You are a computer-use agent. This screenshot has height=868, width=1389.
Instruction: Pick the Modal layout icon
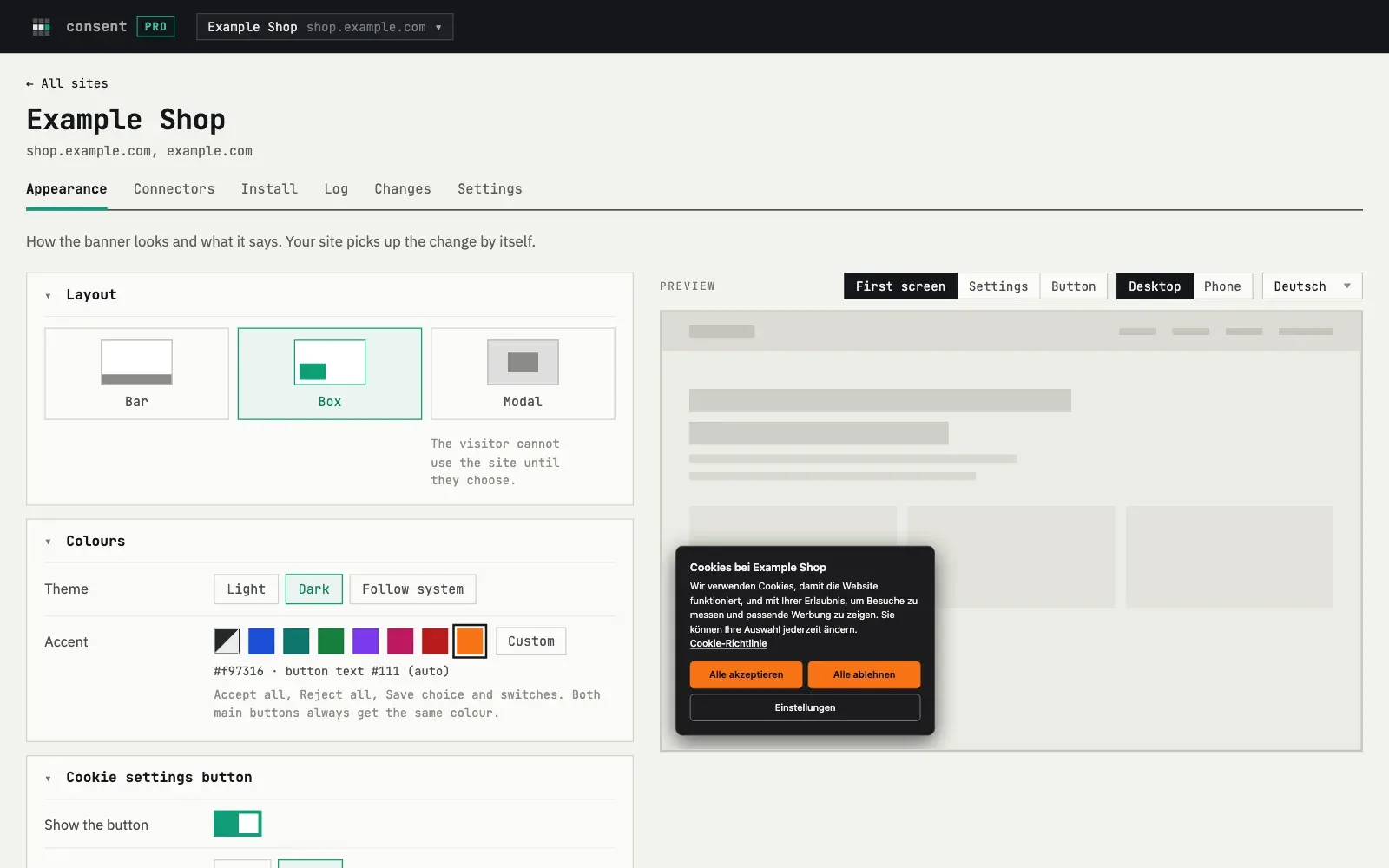point(523,362)
